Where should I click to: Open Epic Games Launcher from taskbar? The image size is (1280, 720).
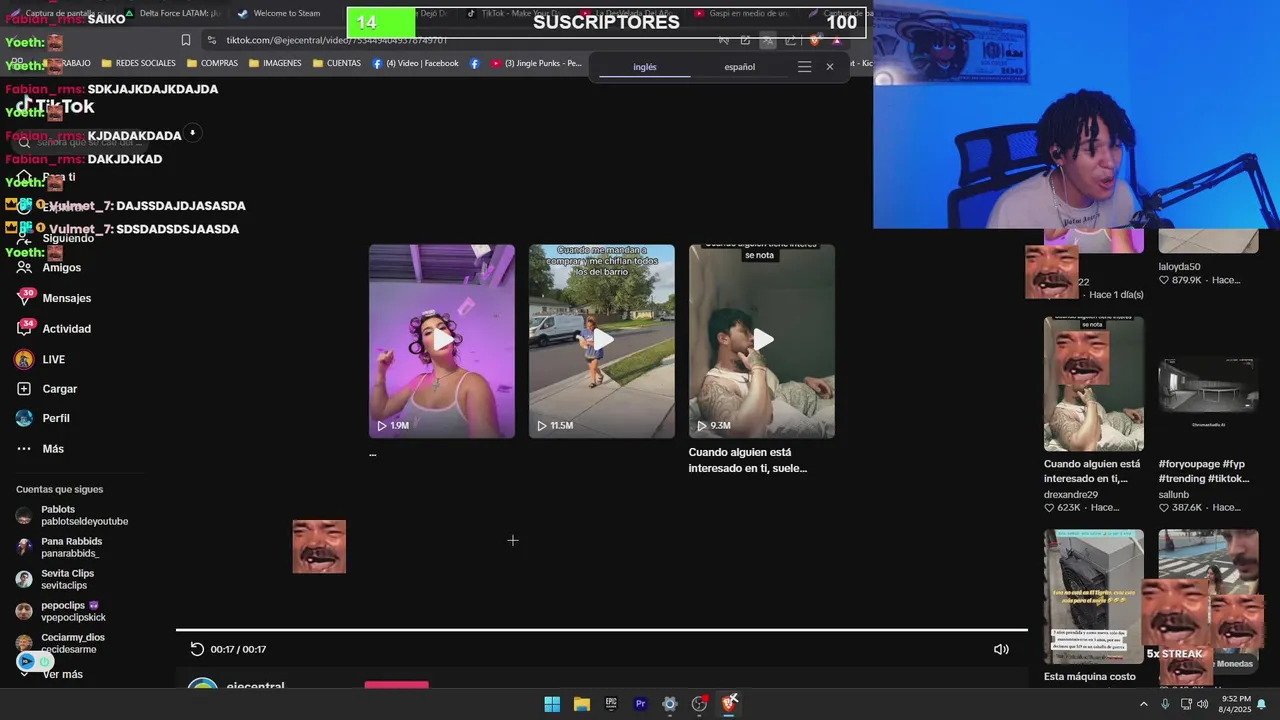611,704
